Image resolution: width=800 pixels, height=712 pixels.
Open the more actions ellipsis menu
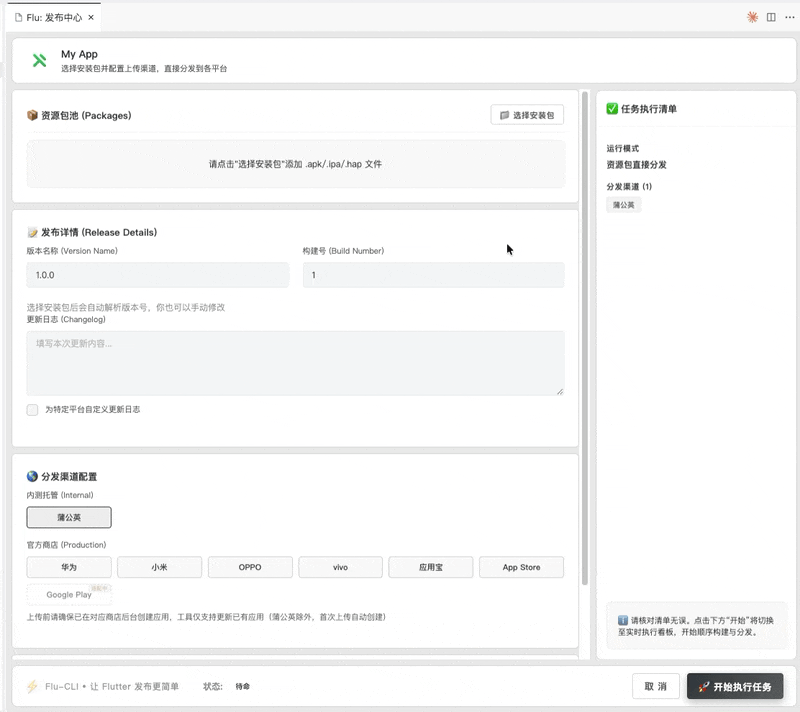pos(789,17)
